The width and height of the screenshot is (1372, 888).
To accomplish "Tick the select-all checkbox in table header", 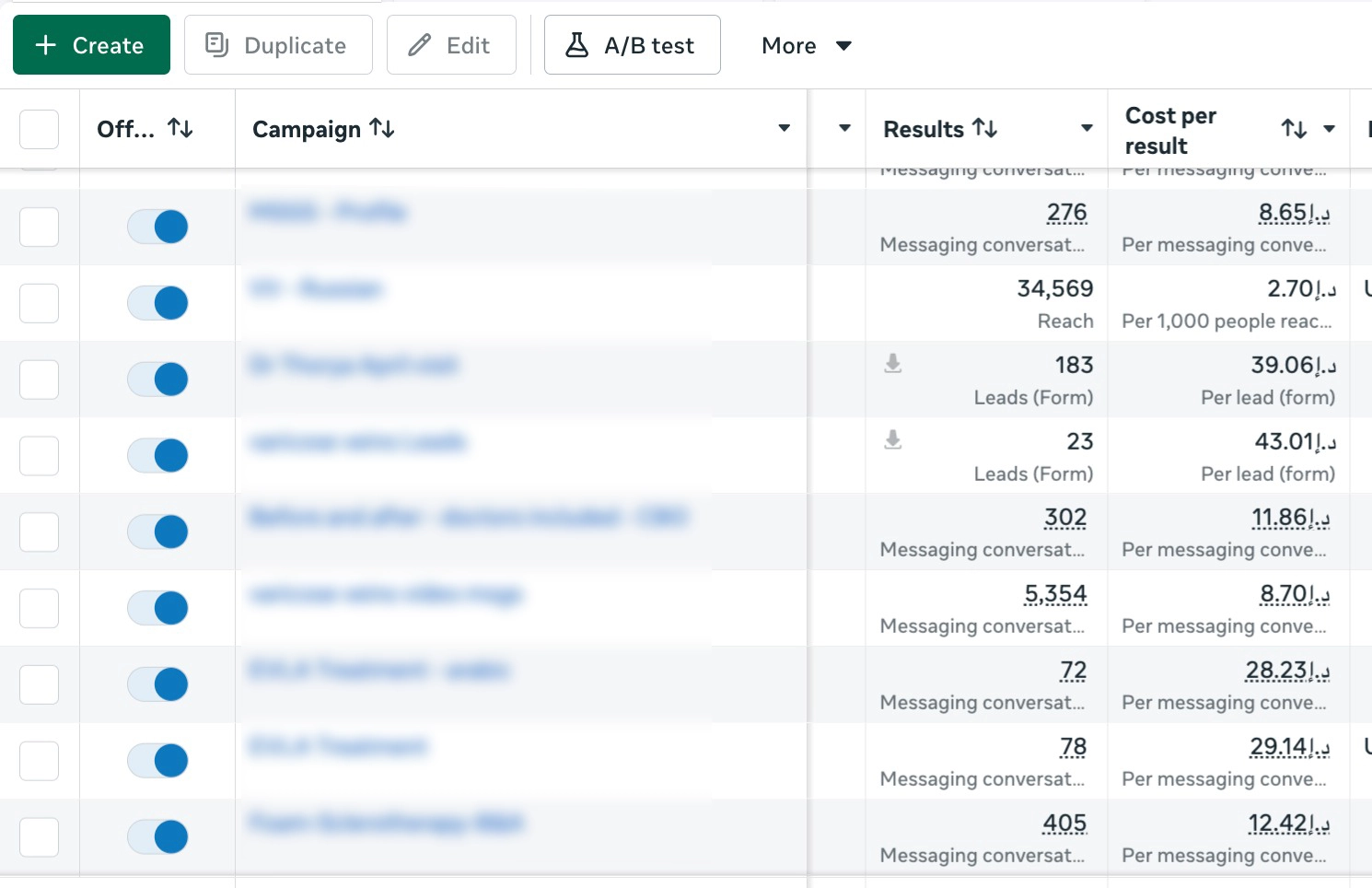I will click(x=40, y=129).
